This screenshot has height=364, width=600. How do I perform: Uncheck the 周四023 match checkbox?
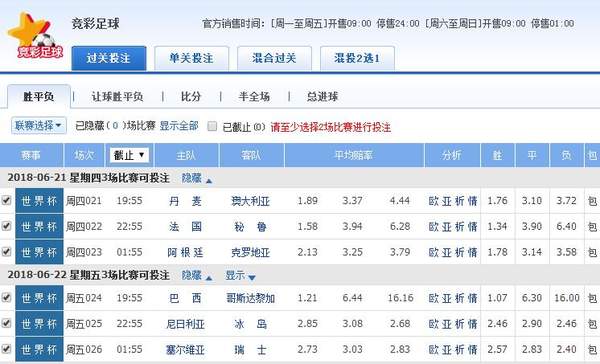(7, 251)
